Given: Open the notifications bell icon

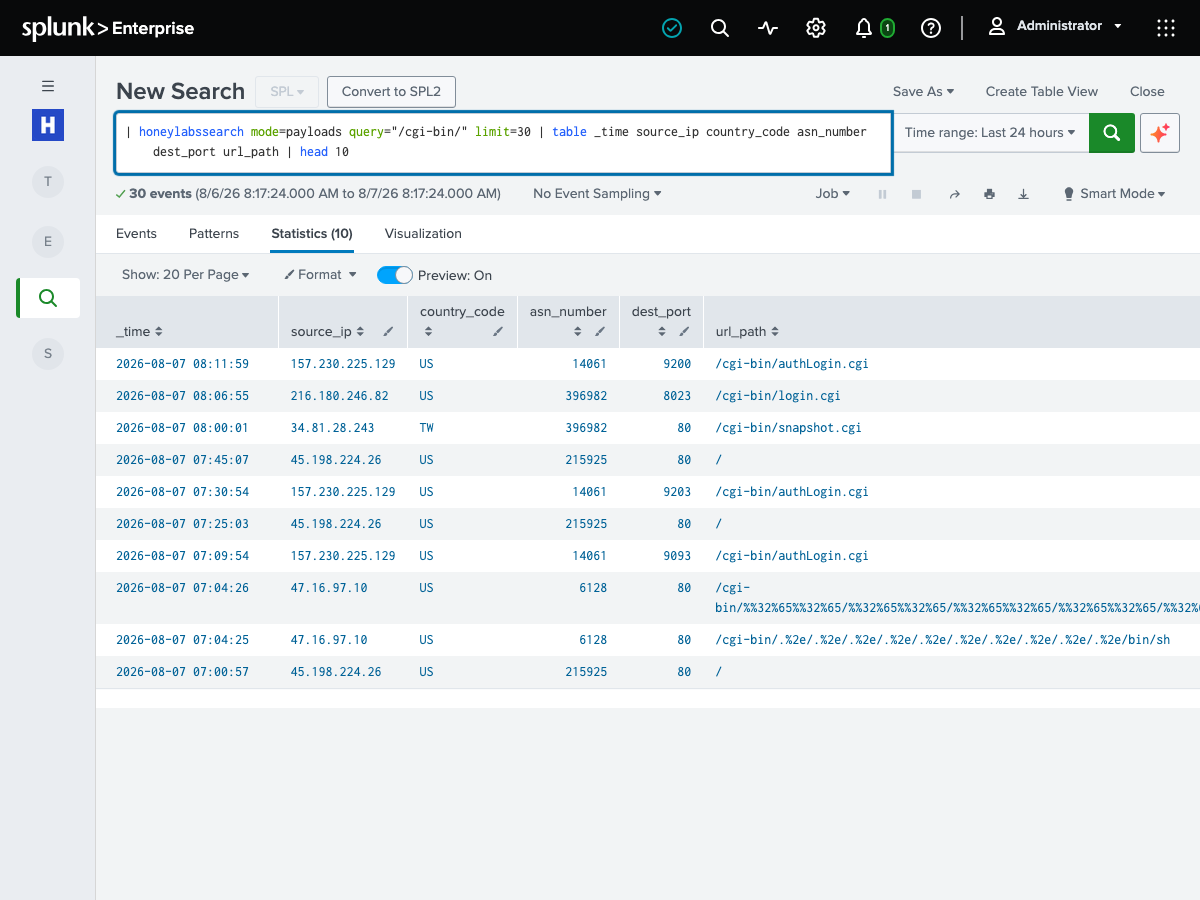Looking at the screenshot, I should point(864,28).
